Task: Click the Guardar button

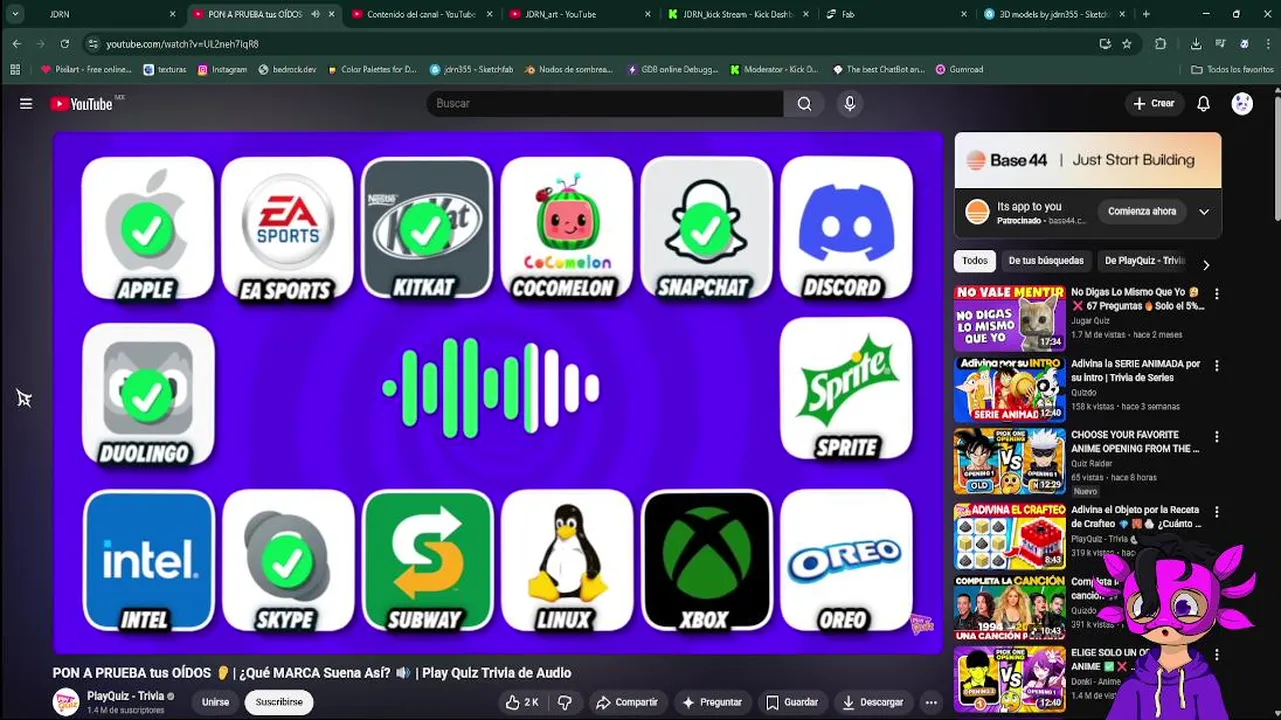Action: (x=792, y=702)
